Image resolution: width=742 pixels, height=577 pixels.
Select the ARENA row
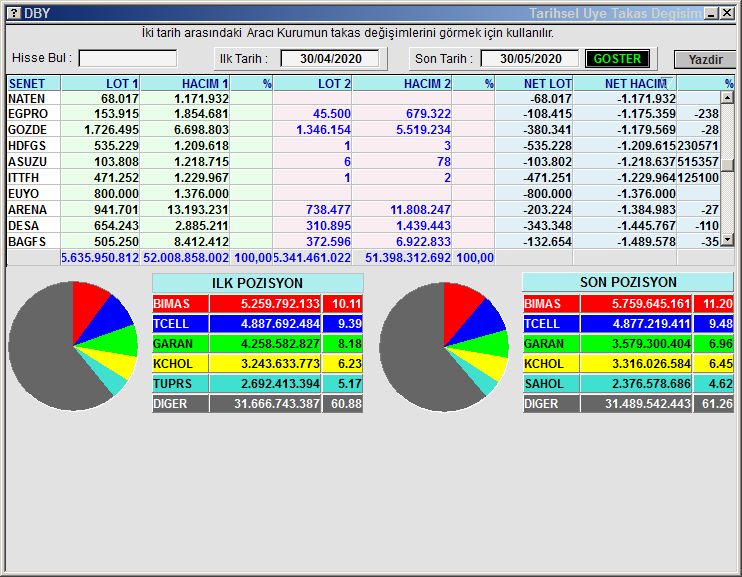(x=363, y=210)
